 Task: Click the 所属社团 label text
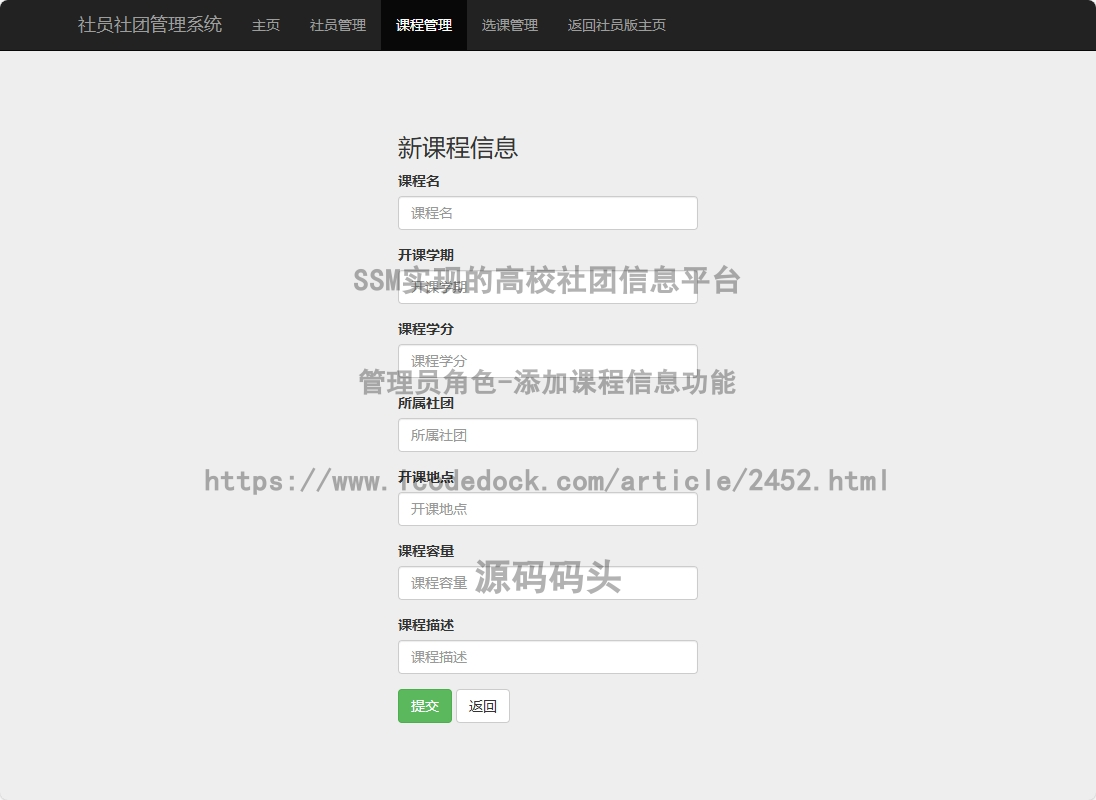pyautogui.click(x=426, y=403)
